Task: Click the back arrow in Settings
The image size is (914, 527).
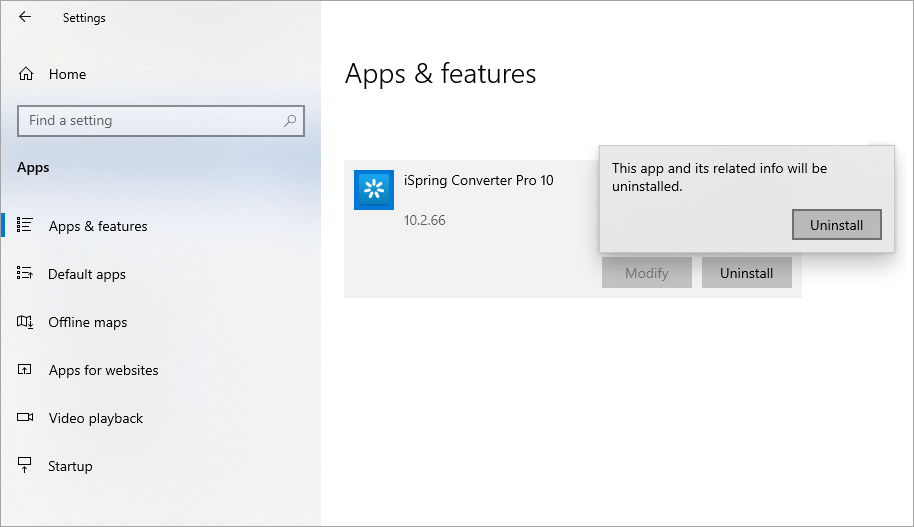Action: (x=25, y=17)
